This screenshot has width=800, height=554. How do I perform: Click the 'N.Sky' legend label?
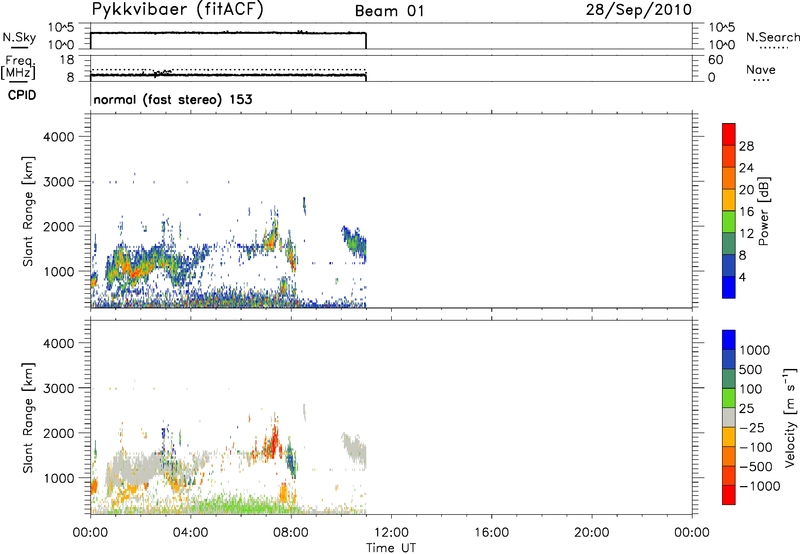click(19, 37)
